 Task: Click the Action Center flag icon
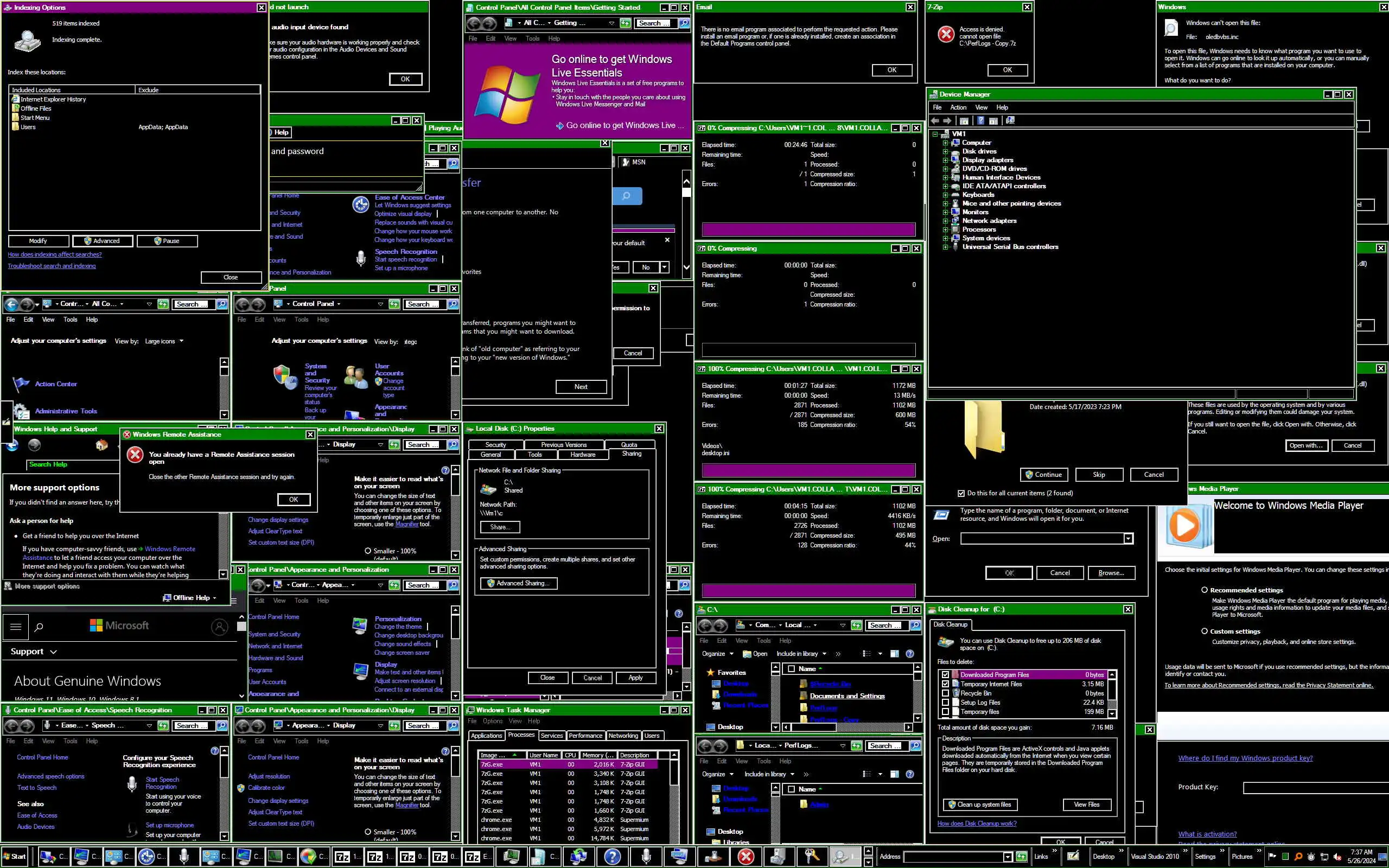(21, 384)
